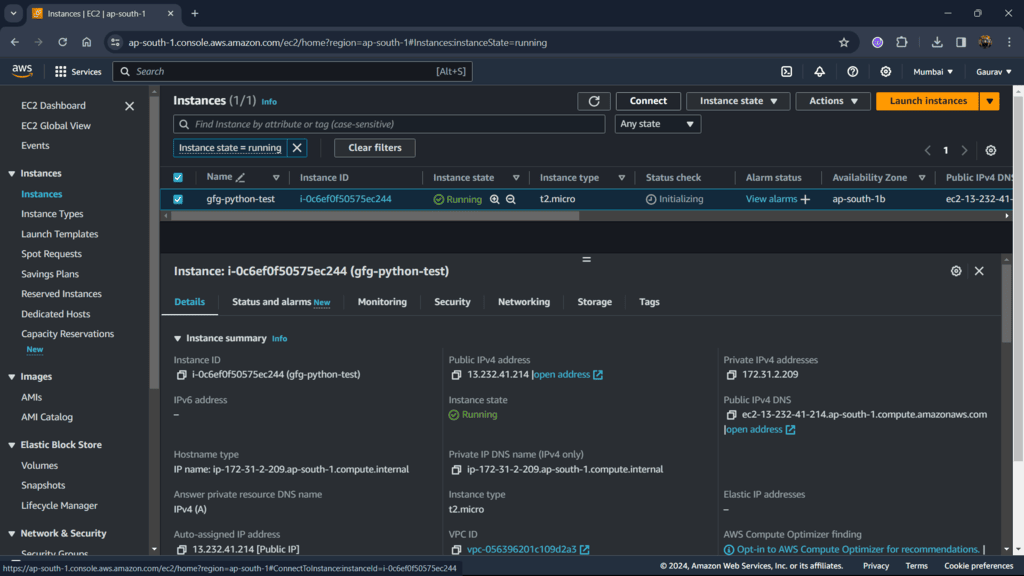Collapse the Instance summary section
The height and width of the screenshot is (576, 1024).
[178, 338]
